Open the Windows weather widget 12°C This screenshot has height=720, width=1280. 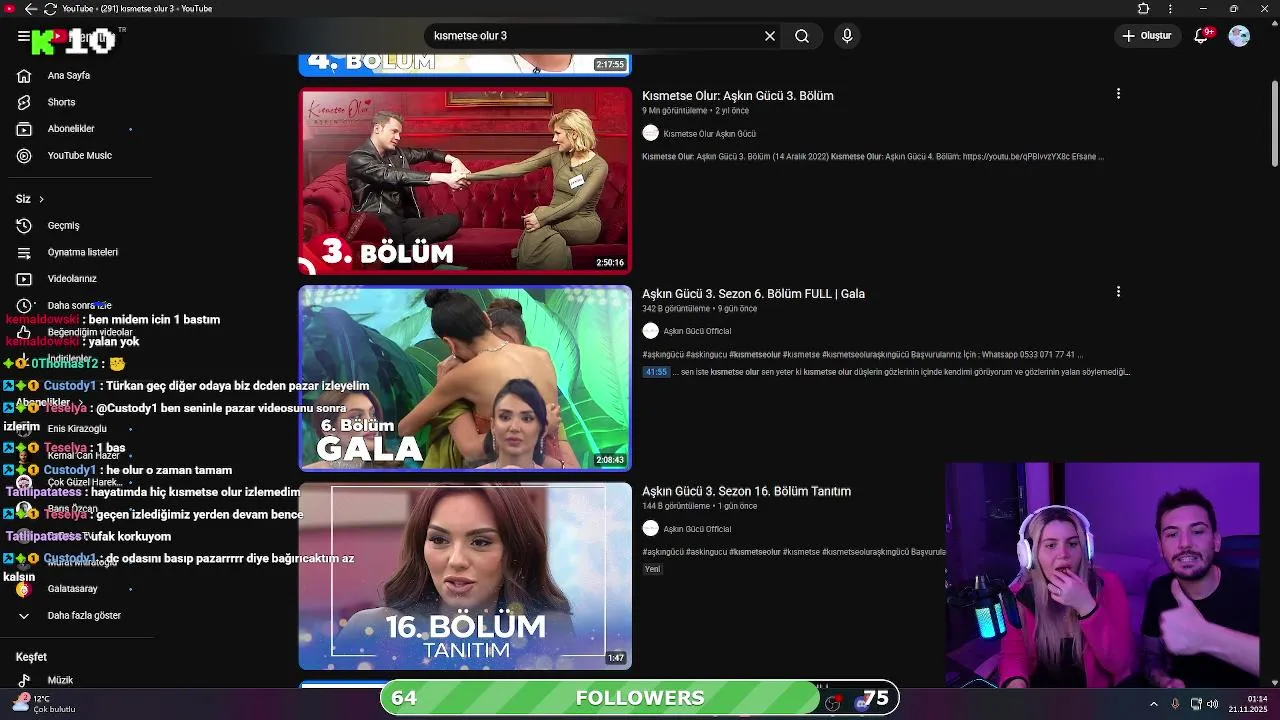[45, 704]
